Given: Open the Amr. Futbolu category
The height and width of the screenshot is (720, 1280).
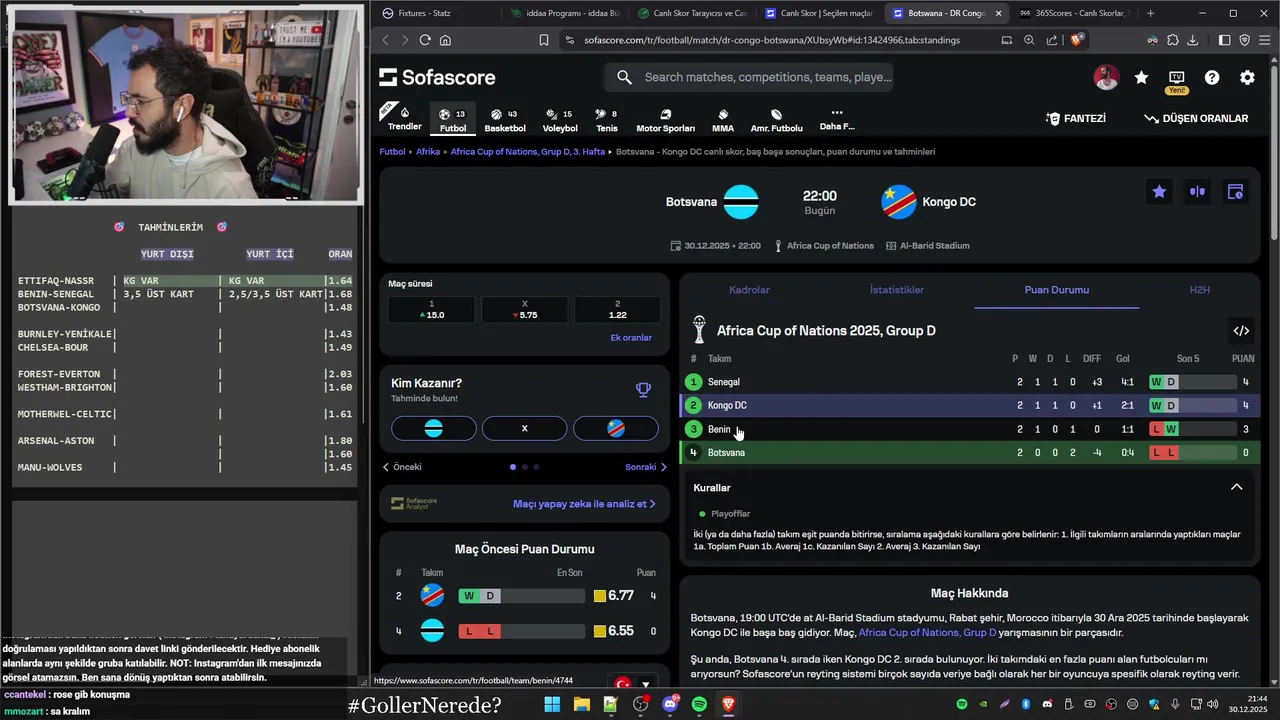Looking at the screenshot, I should click(776, 120).
